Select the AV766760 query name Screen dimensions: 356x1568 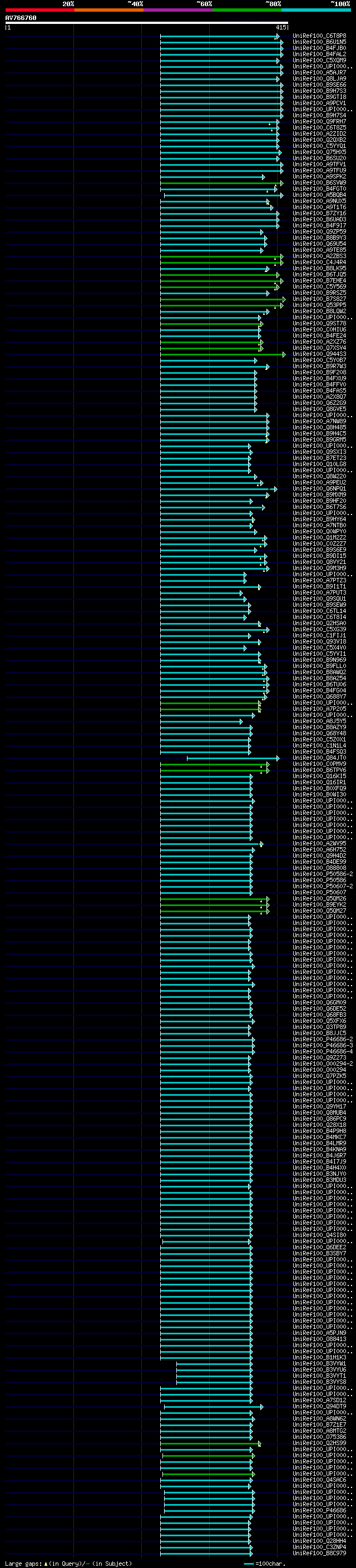(21, 18)
